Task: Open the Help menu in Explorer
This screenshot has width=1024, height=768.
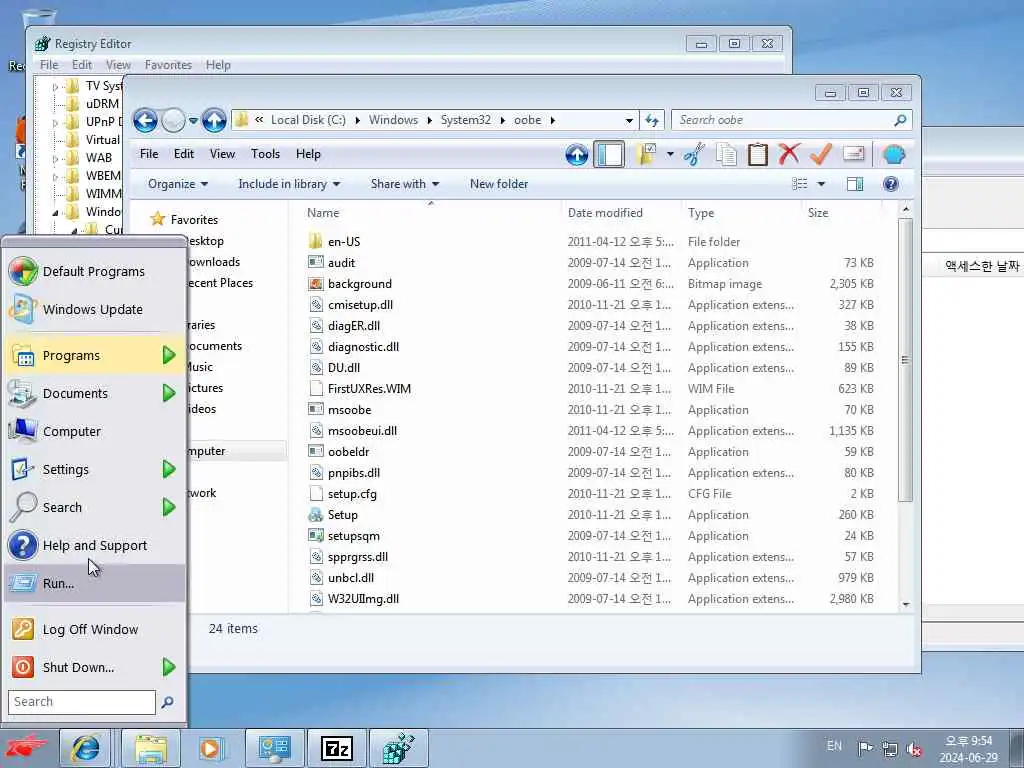Action: click(x=308, y=154)
